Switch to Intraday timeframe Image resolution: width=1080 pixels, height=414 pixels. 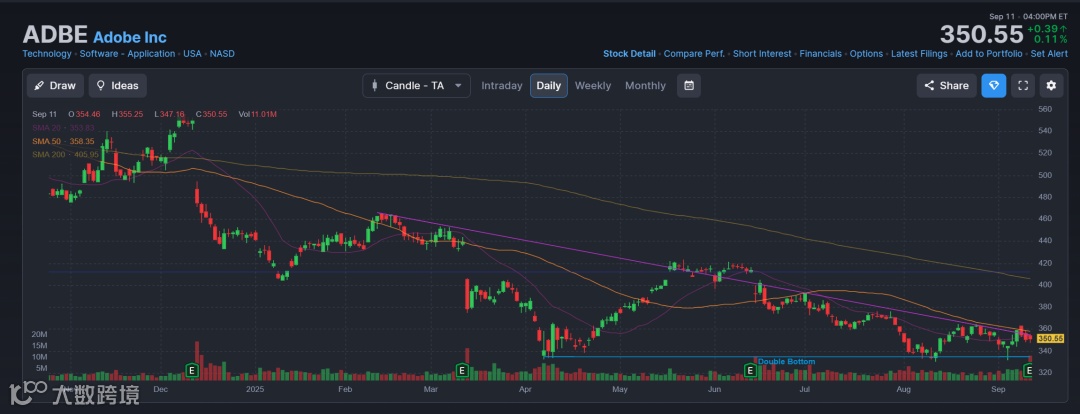tap(501, 85)
